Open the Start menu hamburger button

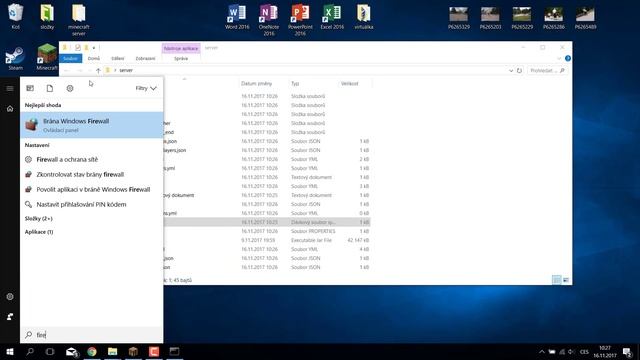coord(10,88)
